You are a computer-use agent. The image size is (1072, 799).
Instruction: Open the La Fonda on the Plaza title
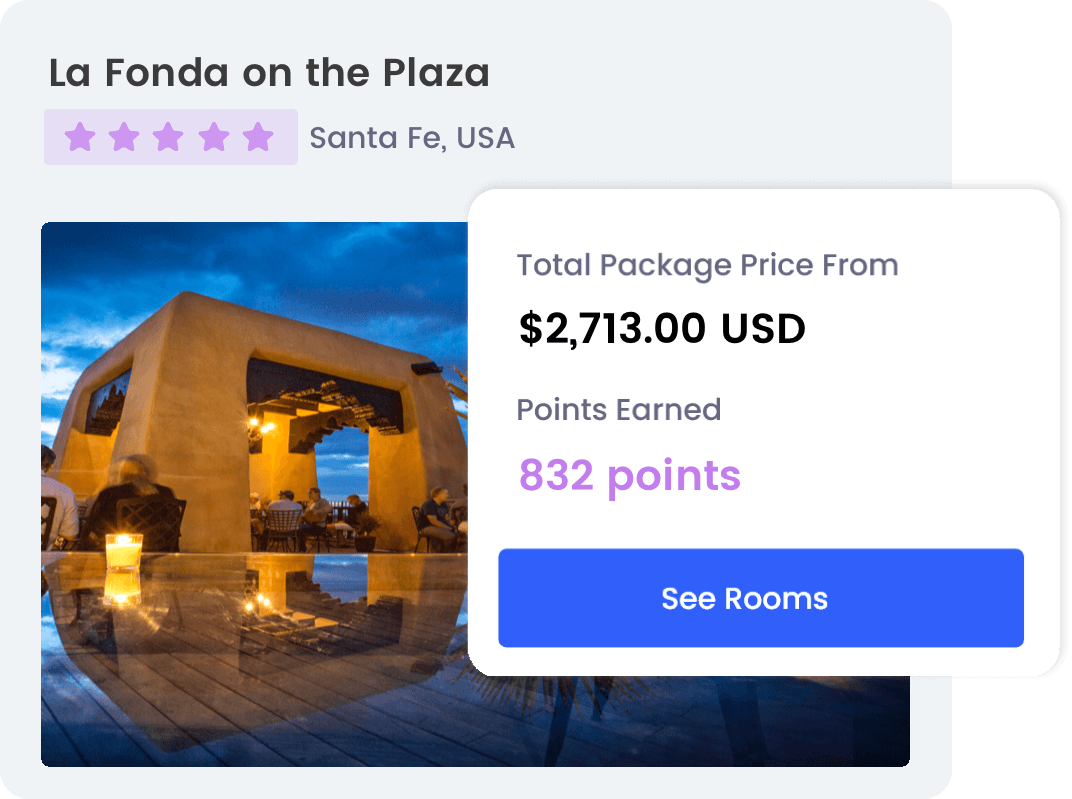(x=269, y=73)
